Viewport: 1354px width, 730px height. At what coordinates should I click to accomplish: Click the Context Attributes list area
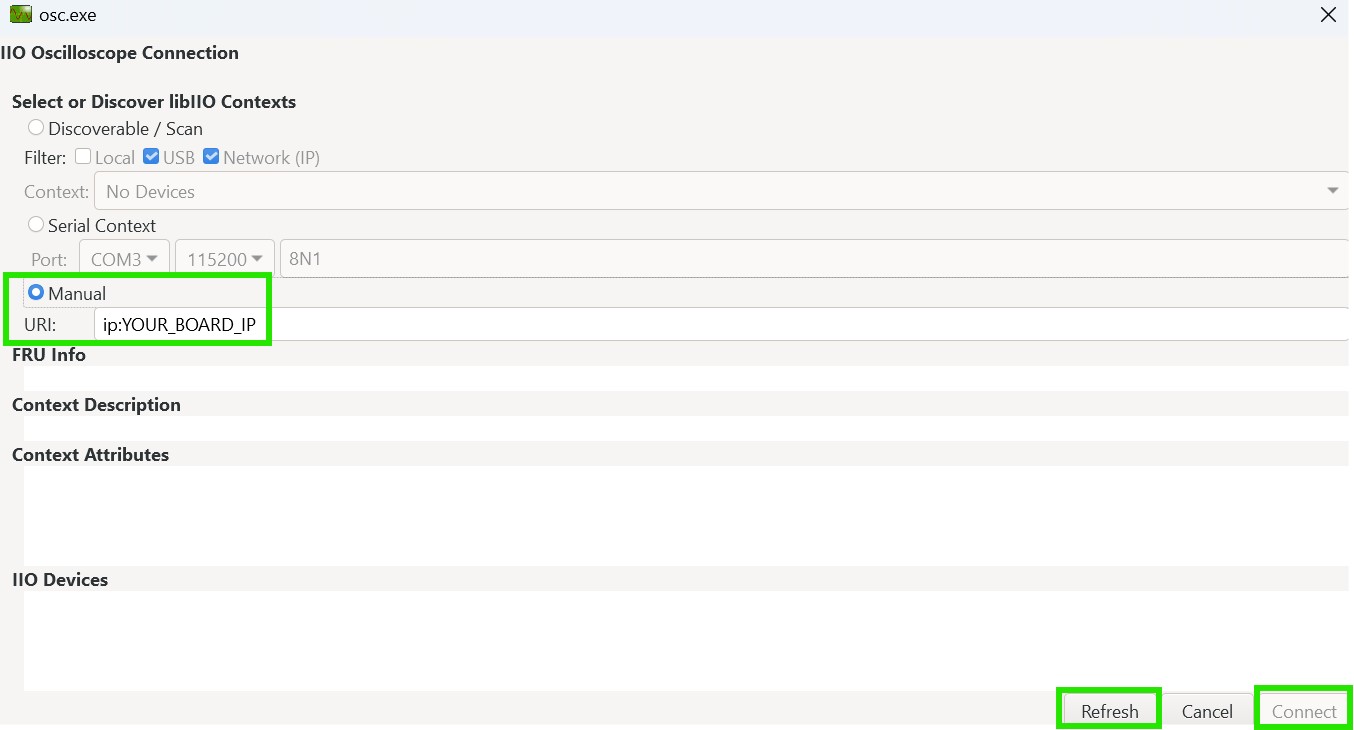coord(685,515)
